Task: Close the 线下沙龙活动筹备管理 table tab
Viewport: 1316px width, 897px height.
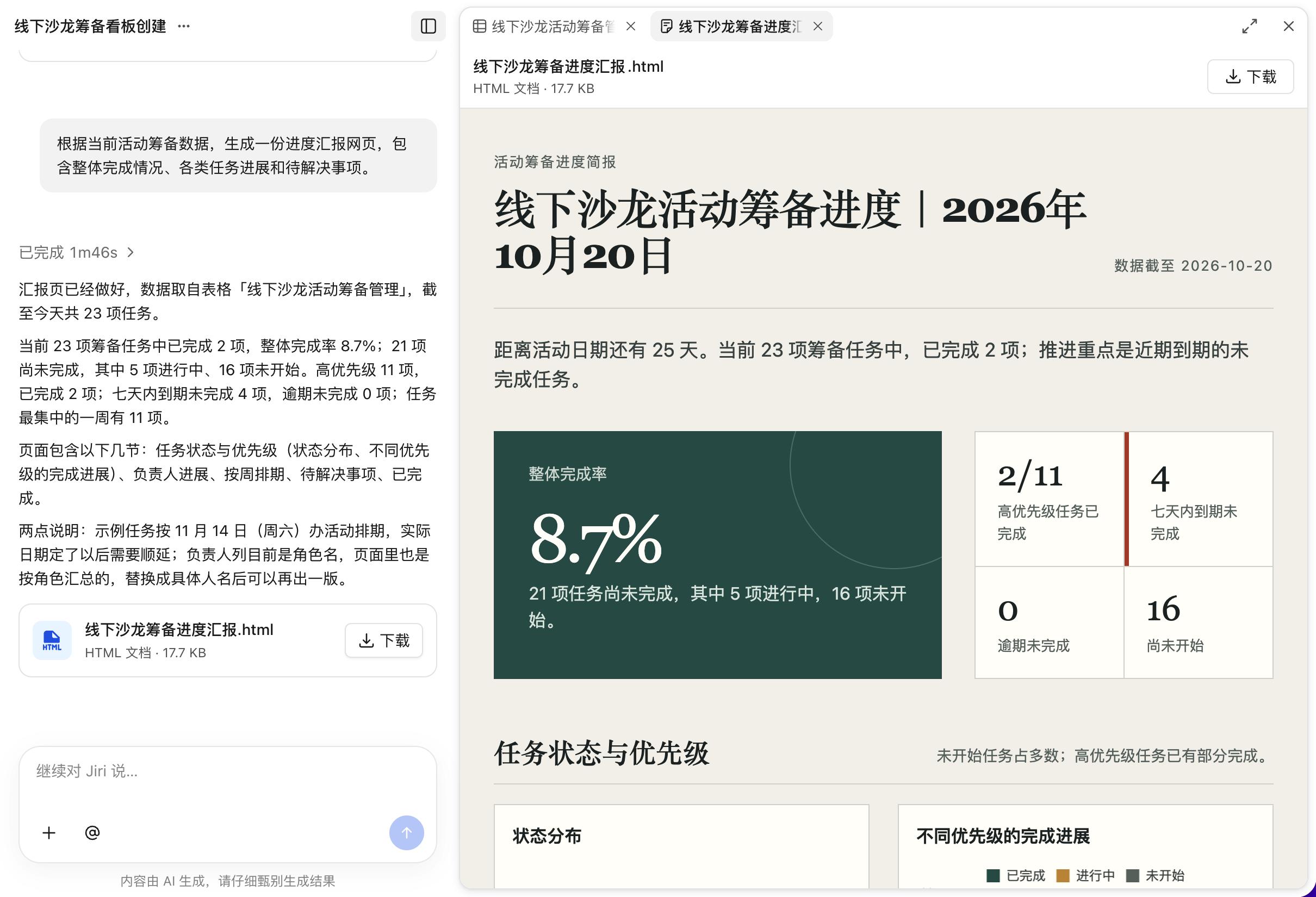Action: coord(631,26)
